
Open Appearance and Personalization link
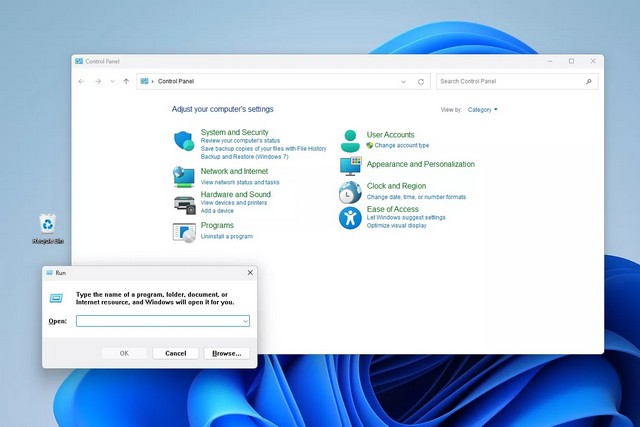(420, 164)
